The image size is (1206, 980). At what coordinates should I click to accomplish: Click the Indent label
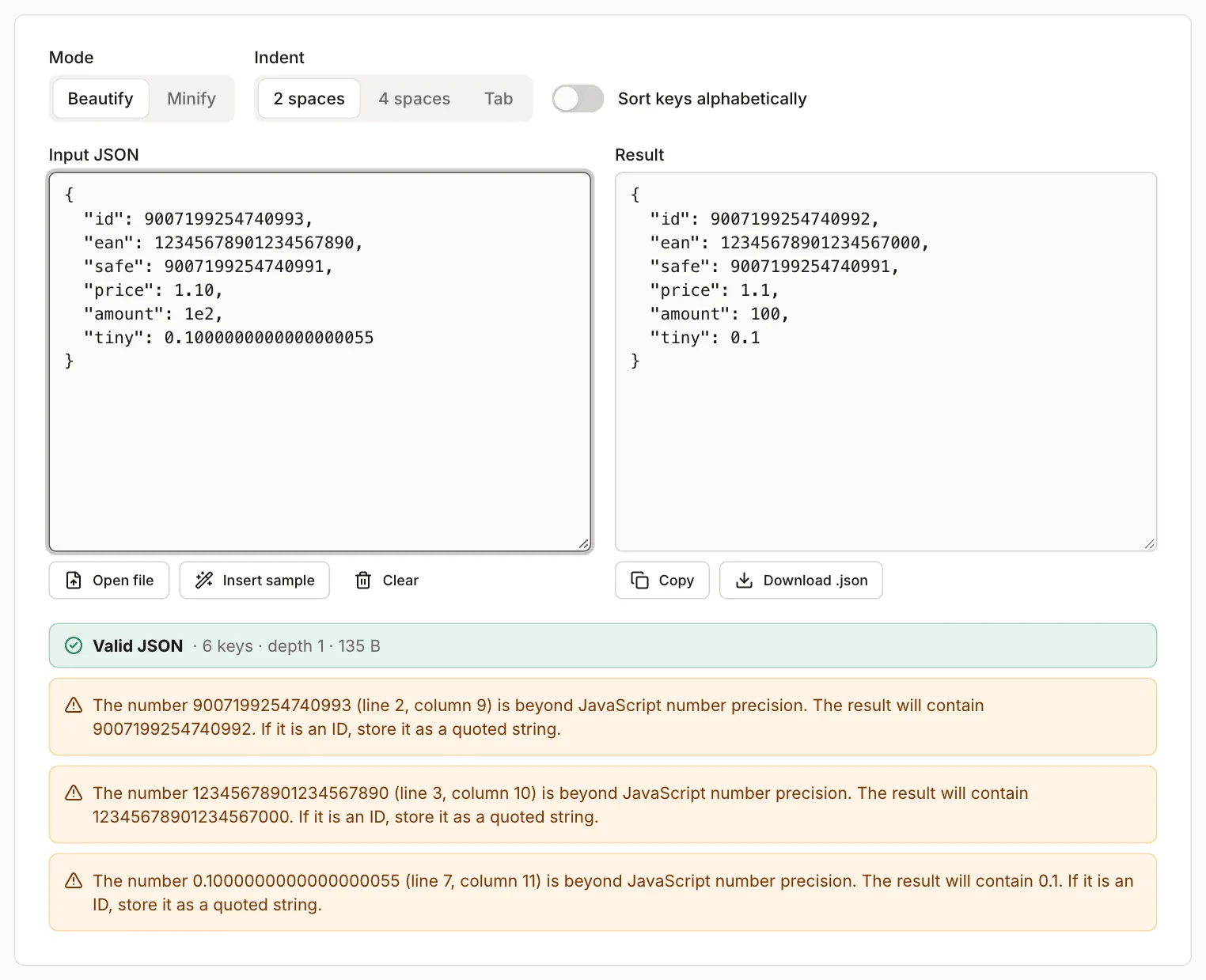(279, 58)
